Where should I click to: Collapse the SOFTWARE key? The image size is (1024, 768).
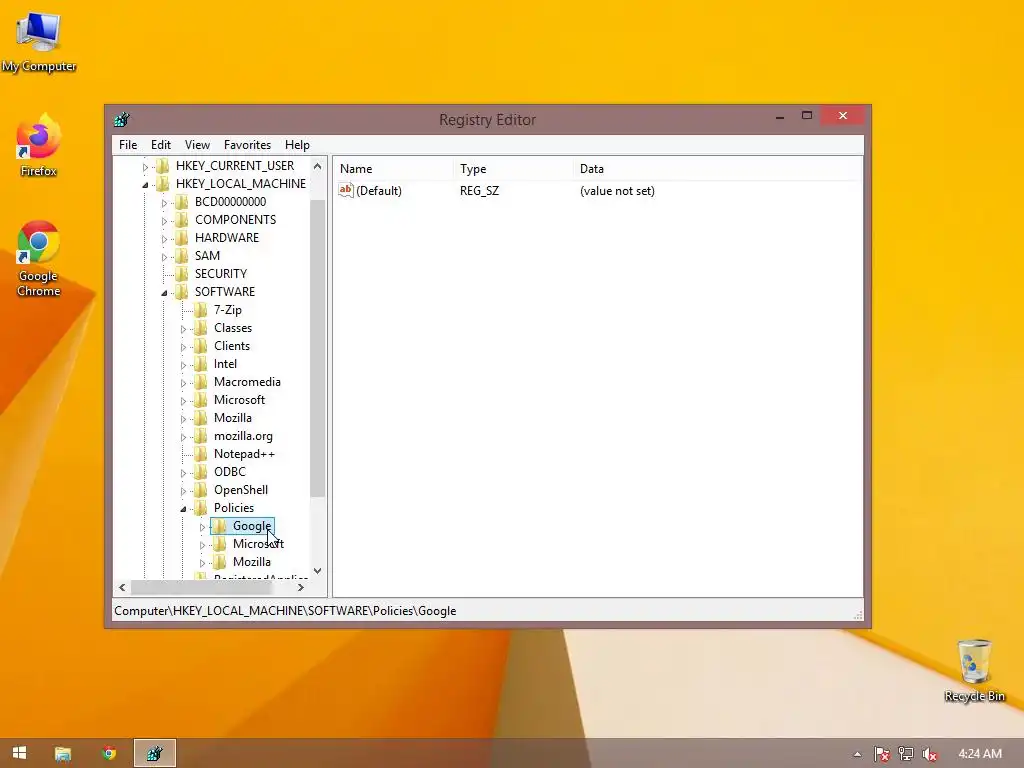click(x=164, y=293)
